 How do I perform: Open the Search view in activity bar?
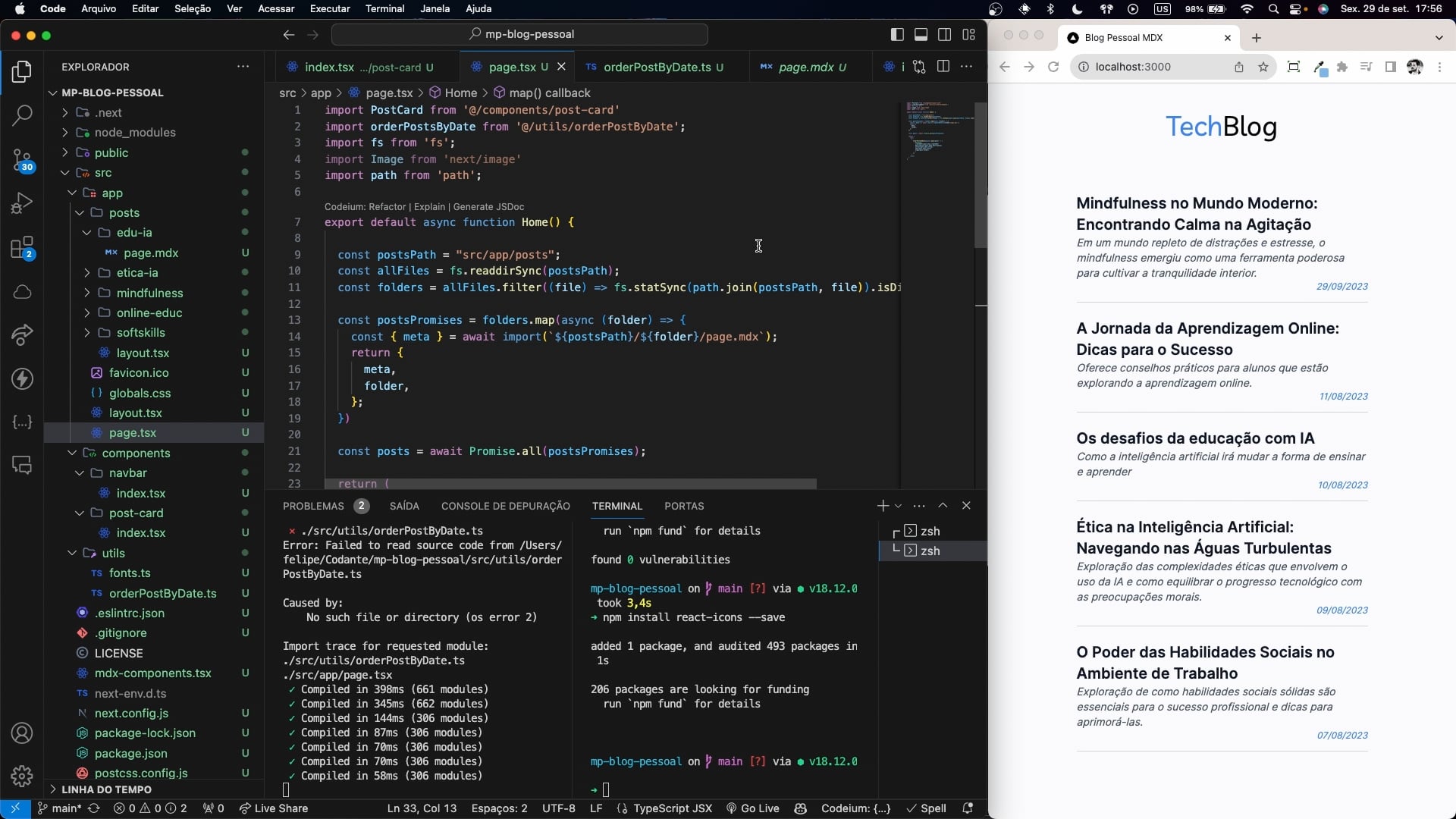click(x=22, y=115)
